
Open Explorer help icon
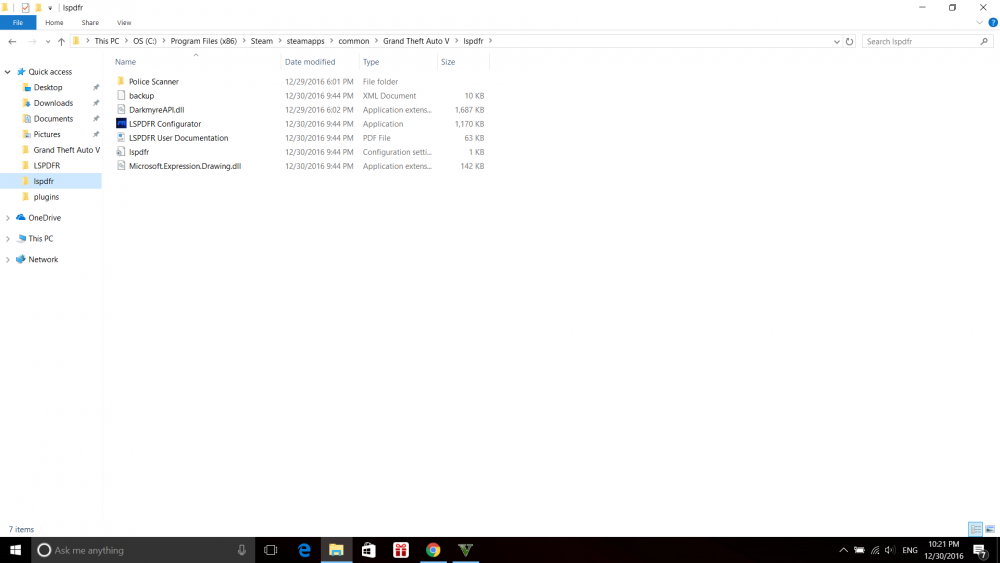coord(993,22)
